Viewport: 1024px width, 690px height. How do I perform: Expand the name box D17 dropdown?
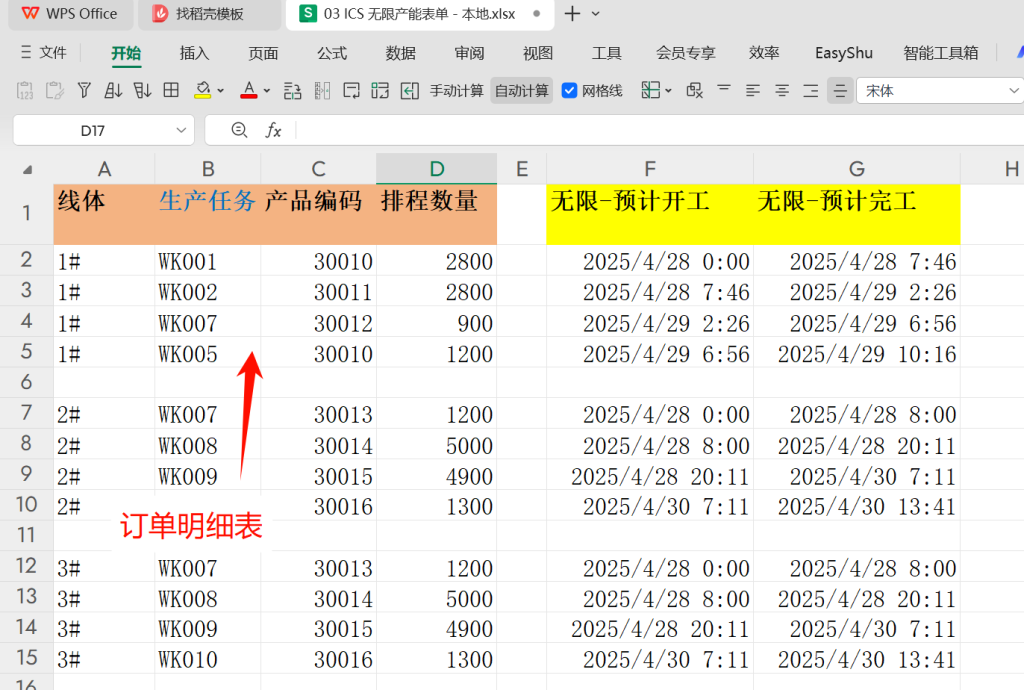[x=181, y=131]
